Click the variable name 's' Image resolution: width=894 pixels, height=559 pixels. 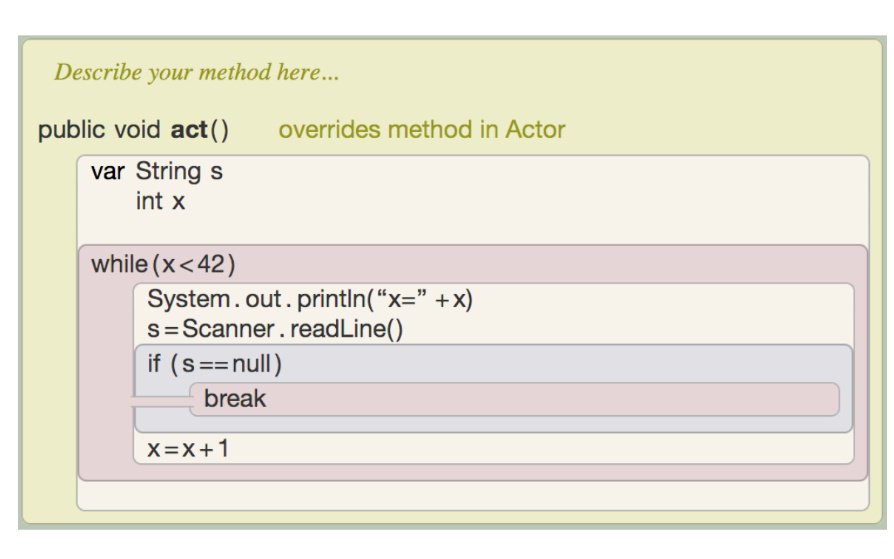coord(216,172)
